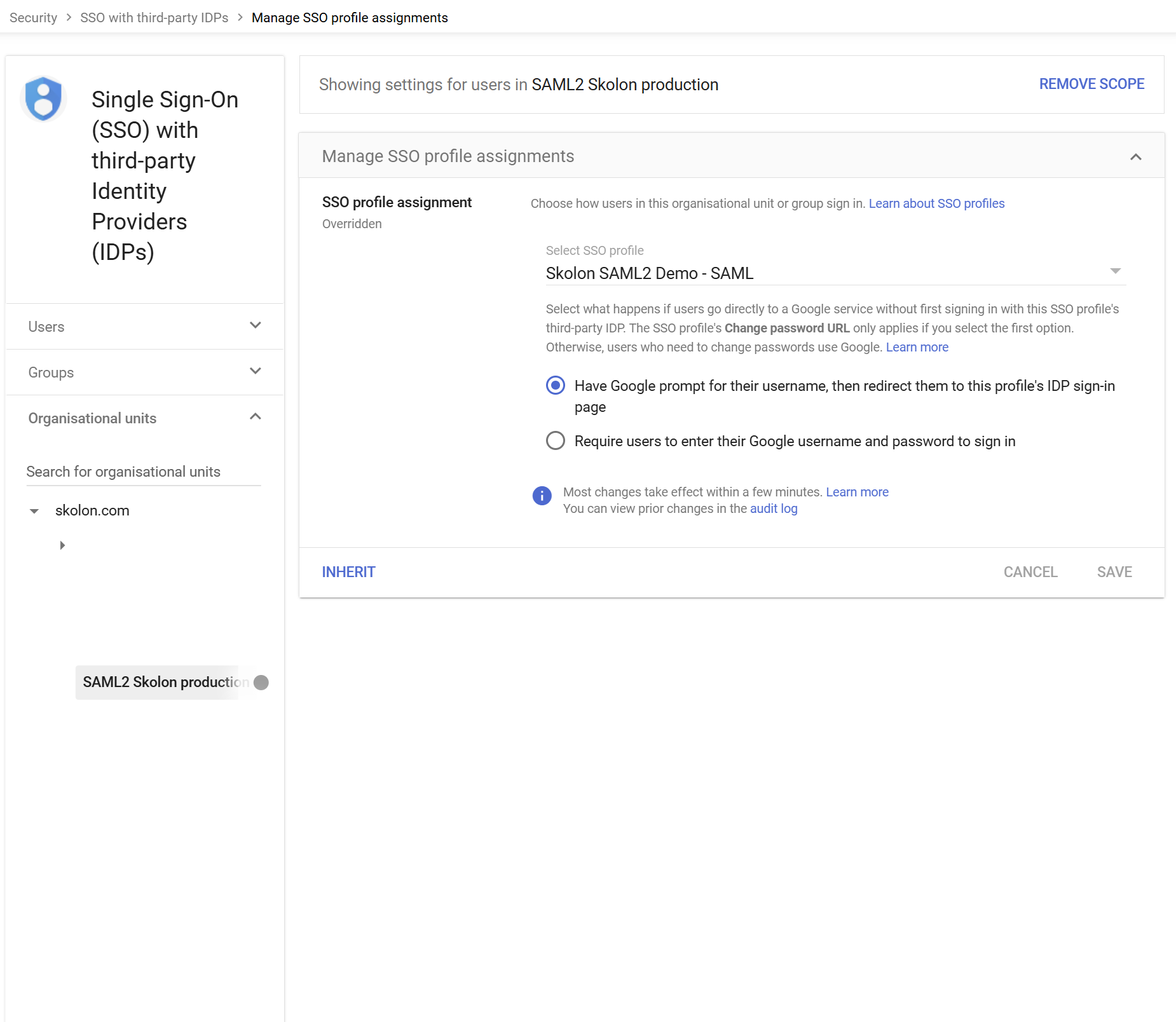Click the REMOVE SCOPE button
Screen dimensions: 1176x1022
tap(1091, 84)
